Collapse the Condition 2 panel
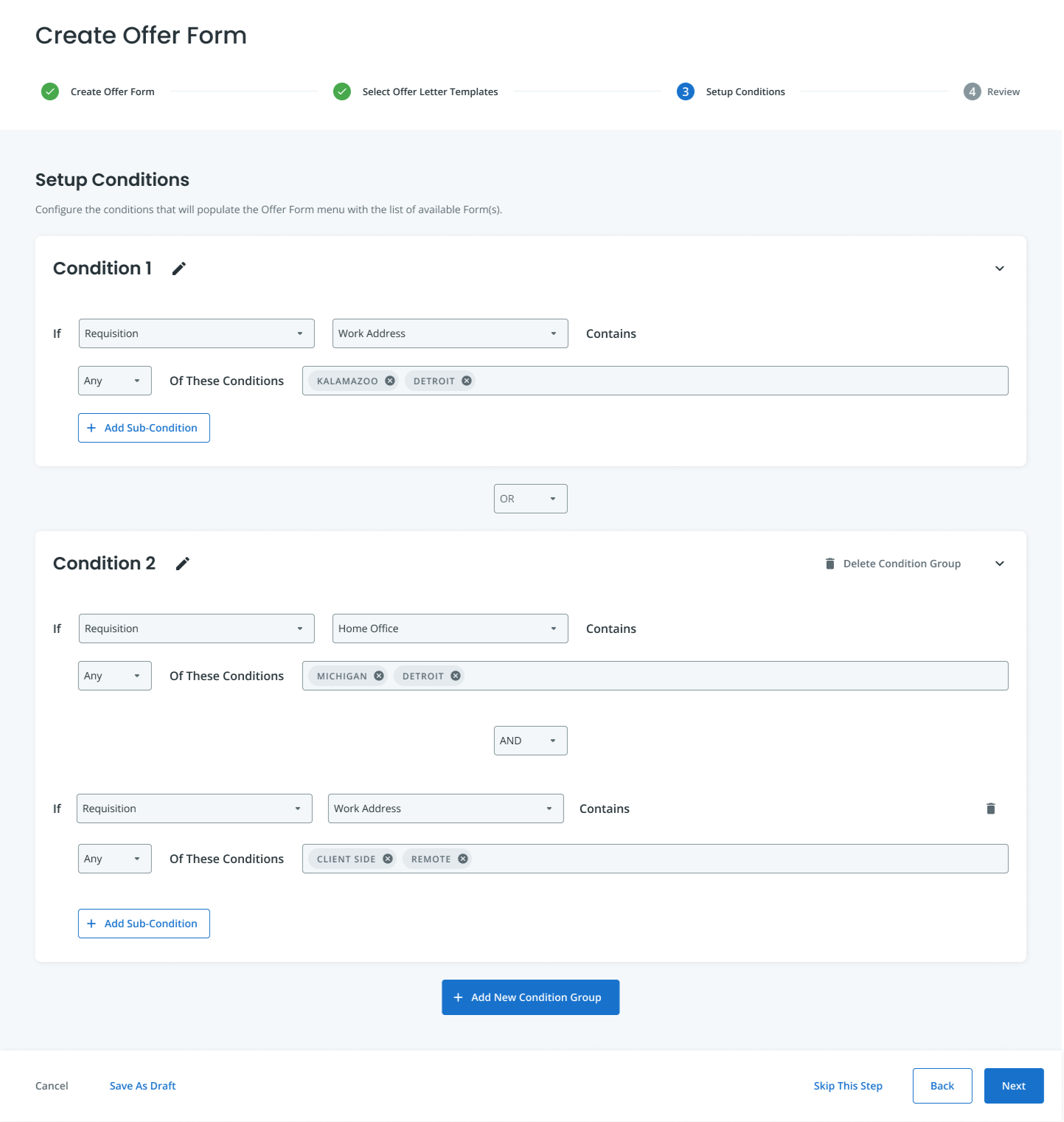 click(1000, 563)
